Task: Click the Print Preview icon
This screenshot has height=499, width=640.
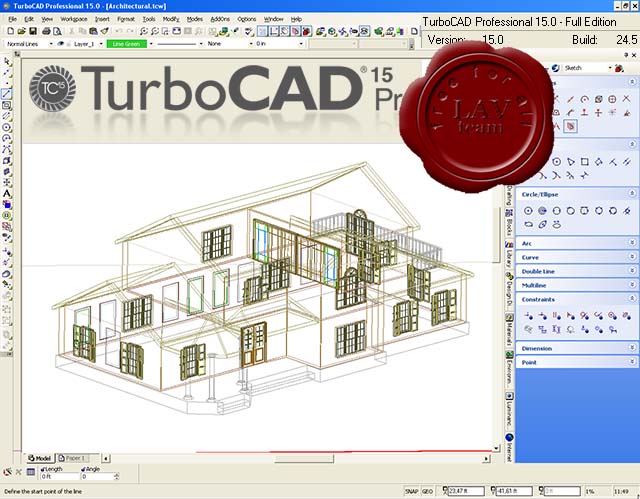Action: 57,31
